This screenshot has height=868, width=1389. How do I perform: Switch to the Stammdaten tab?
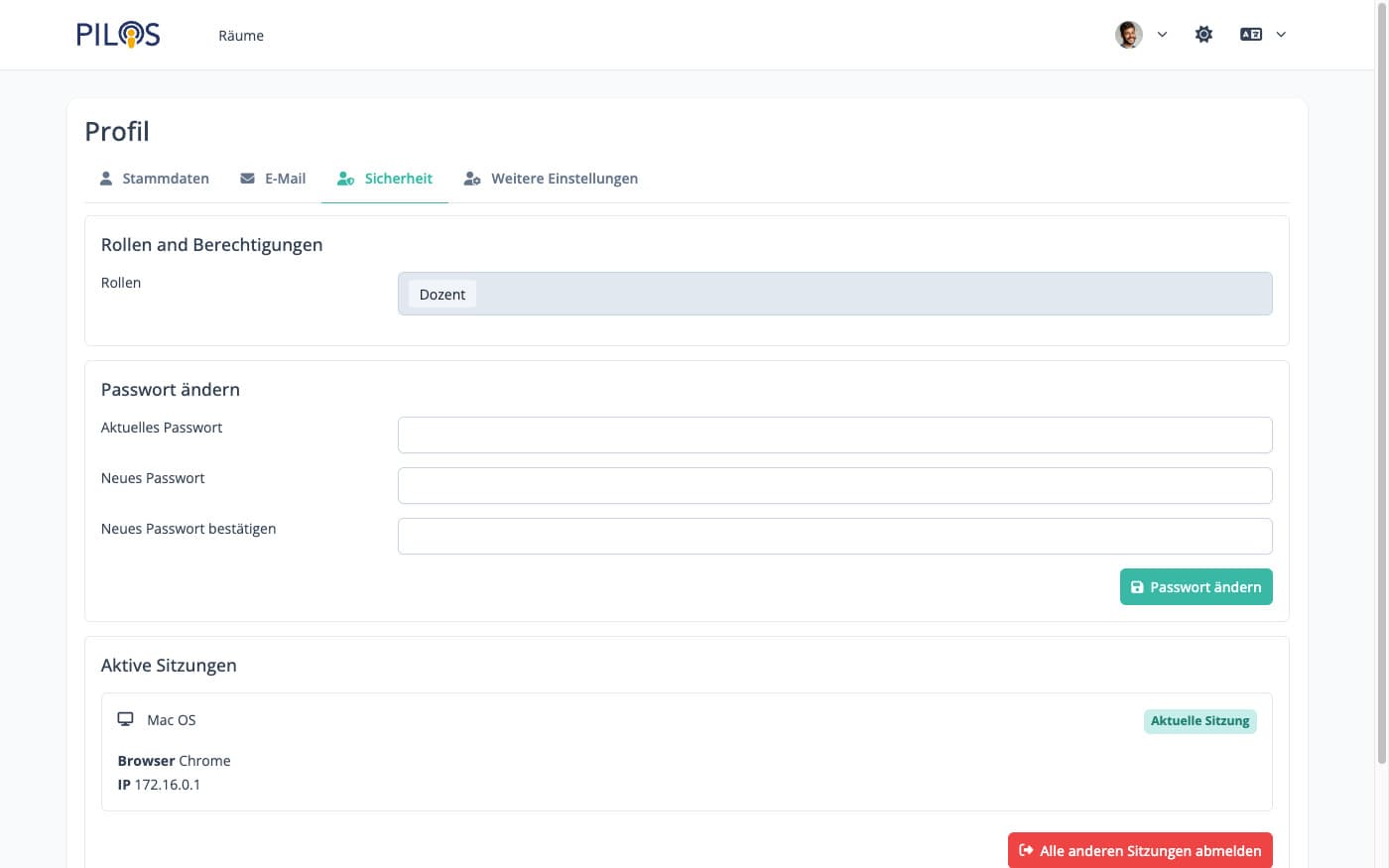click(x=165, y=179)
